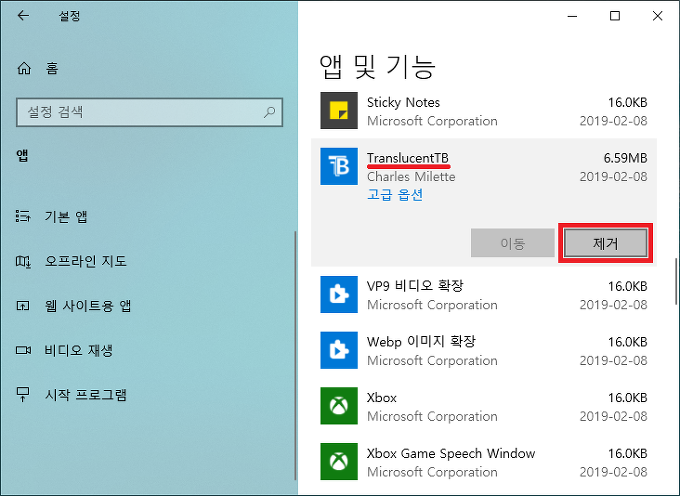The width and height of the screenshot is (680, 496).
Task: Click the 비디오 재생 camera icon
Action: click(x=23, y=350)
